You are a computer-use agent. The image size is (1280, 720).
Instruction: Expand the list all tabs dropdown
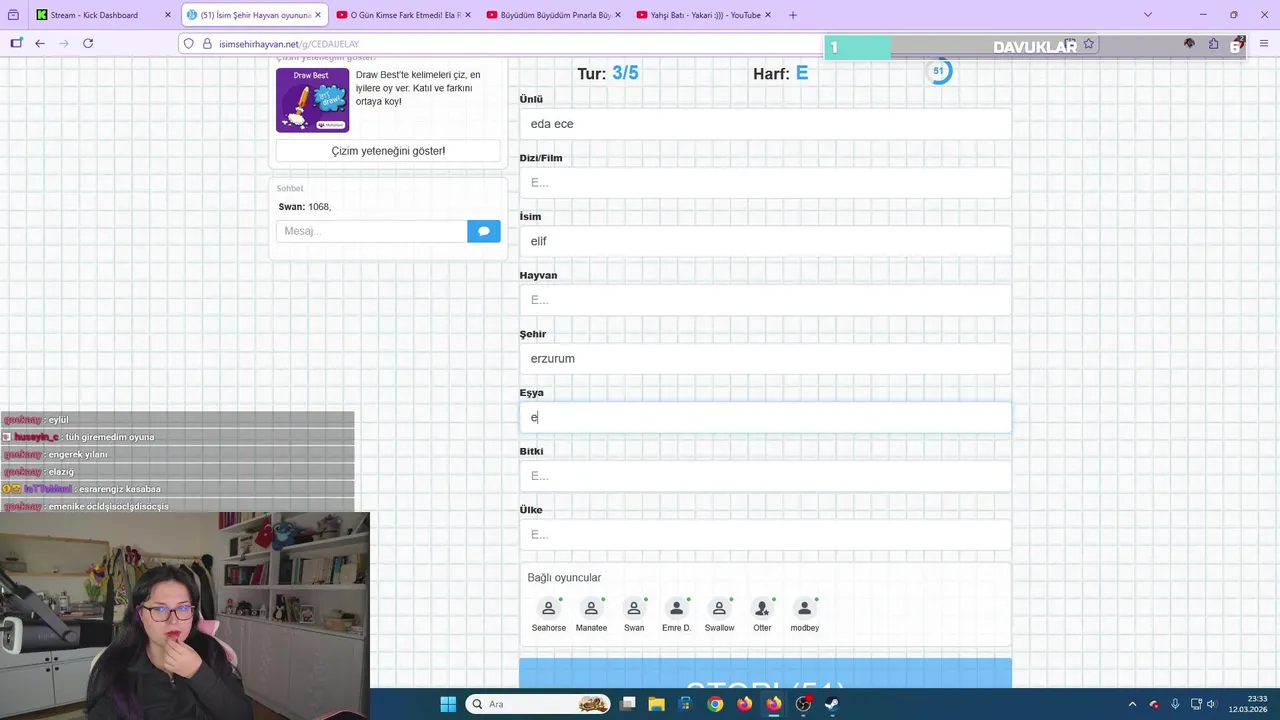click(x=1148, y=15)
